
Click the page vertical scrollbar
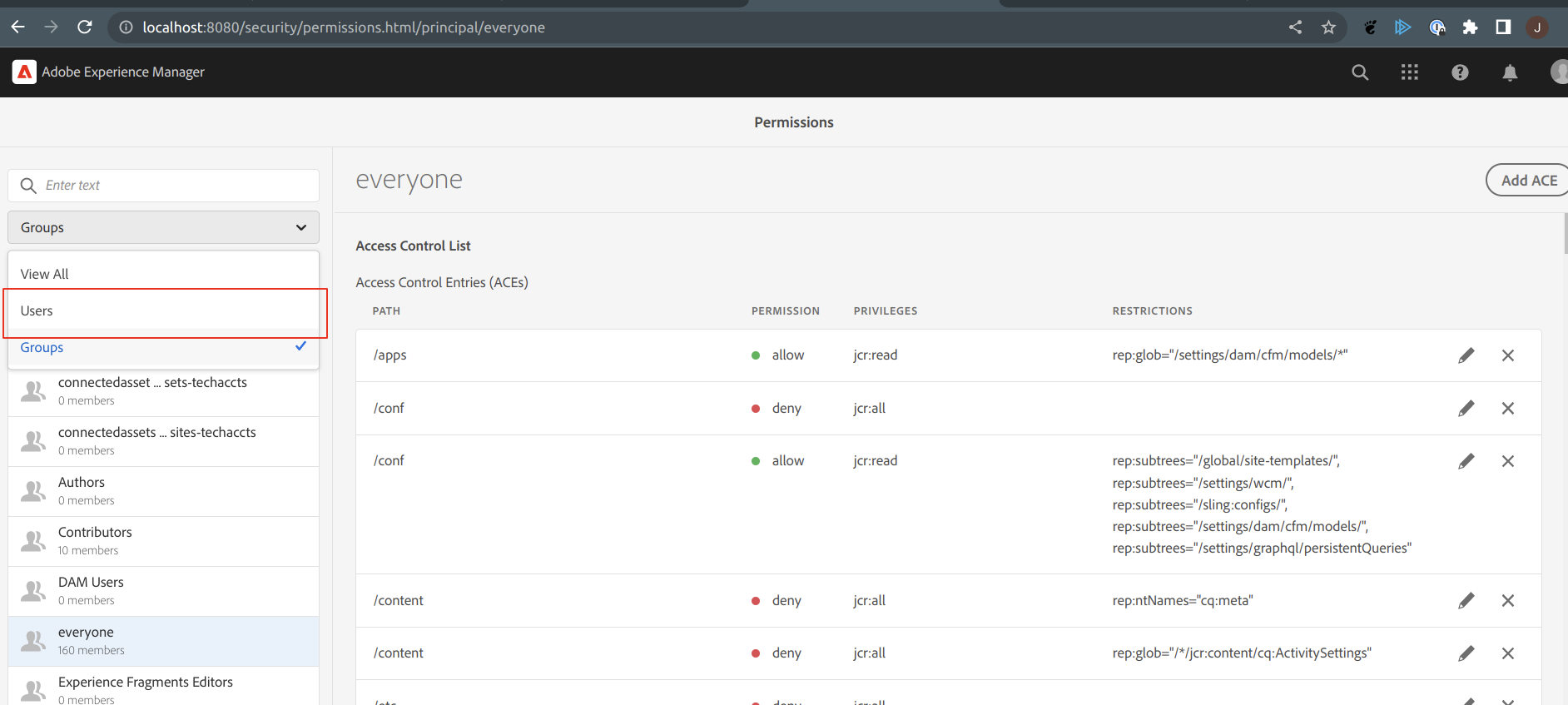(x=1565, y=233)
